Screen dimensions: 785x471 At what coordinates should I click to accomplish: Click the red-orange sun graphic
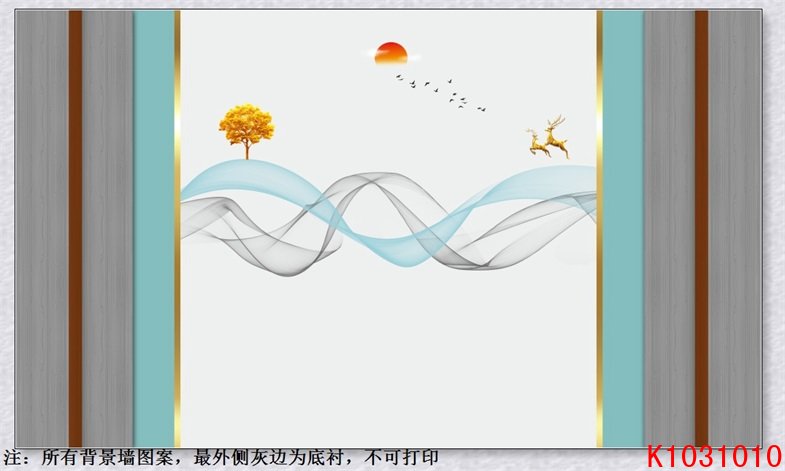[x=391, y=53]
